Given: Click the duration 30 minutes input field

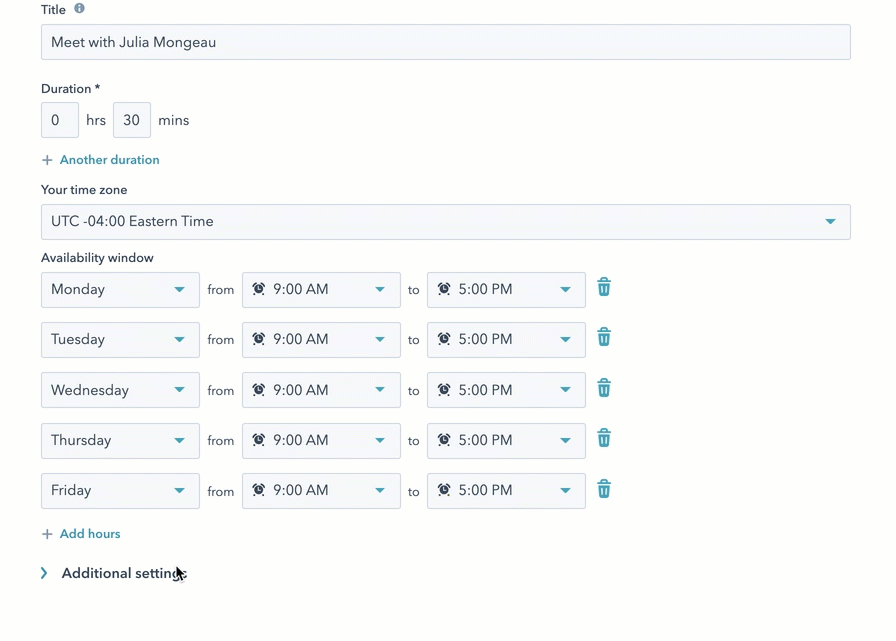Looking at the screenshot, I should (x=132, y=120).
